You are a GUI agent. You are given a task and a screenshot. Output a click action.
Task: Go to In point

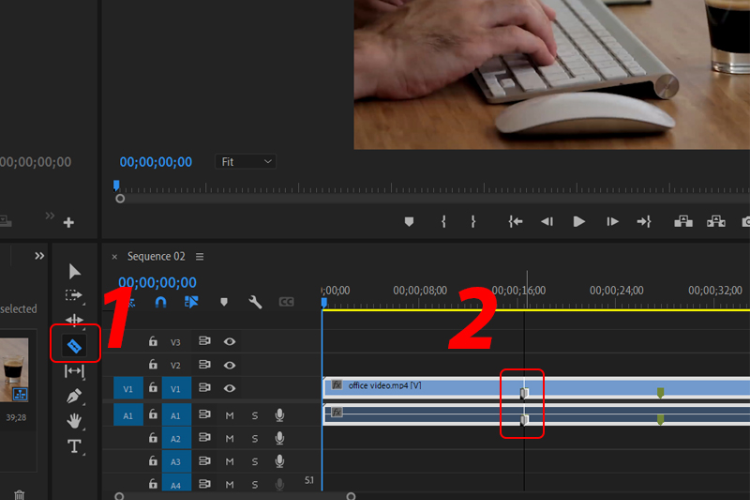(515, 222)
